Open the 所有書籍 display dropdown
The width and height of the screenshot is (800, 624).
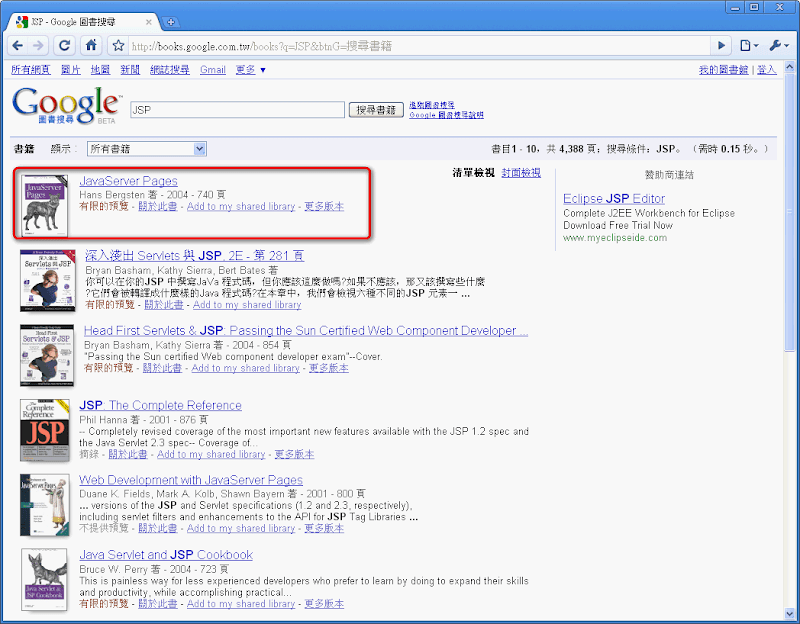click(146, 149)
